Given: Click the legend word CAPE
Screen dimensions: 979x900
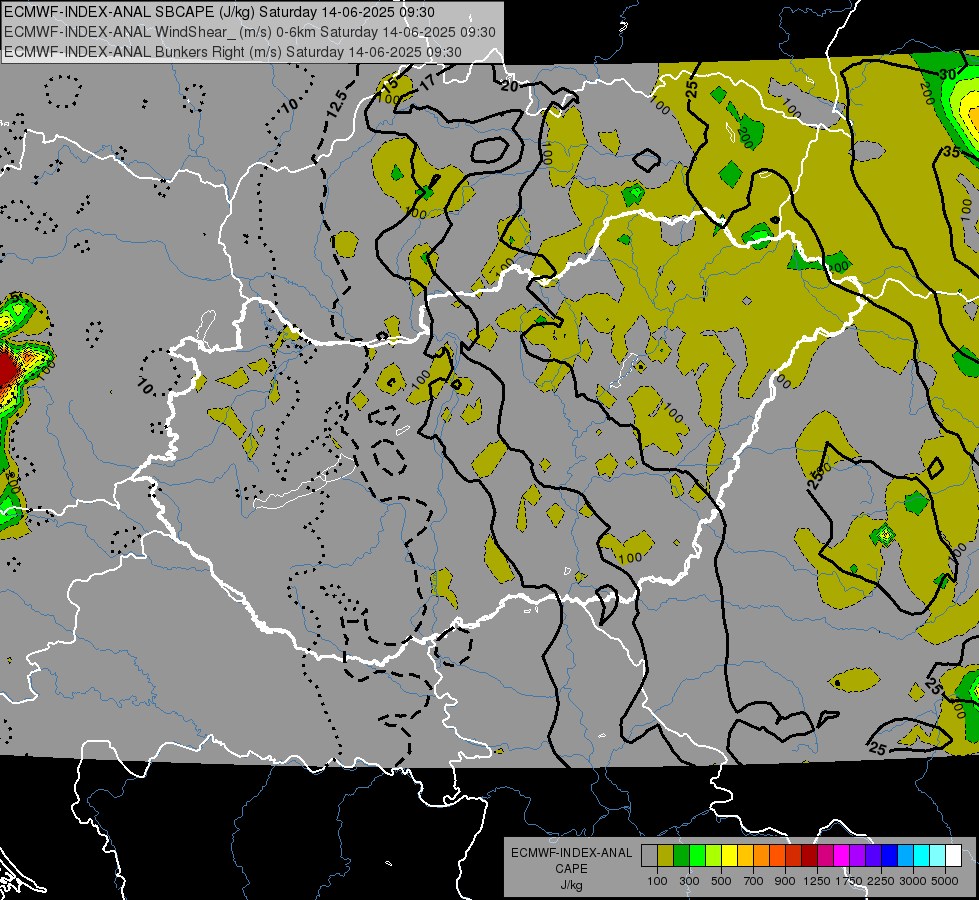Looking at the screenshot, I should click(571, 868).
